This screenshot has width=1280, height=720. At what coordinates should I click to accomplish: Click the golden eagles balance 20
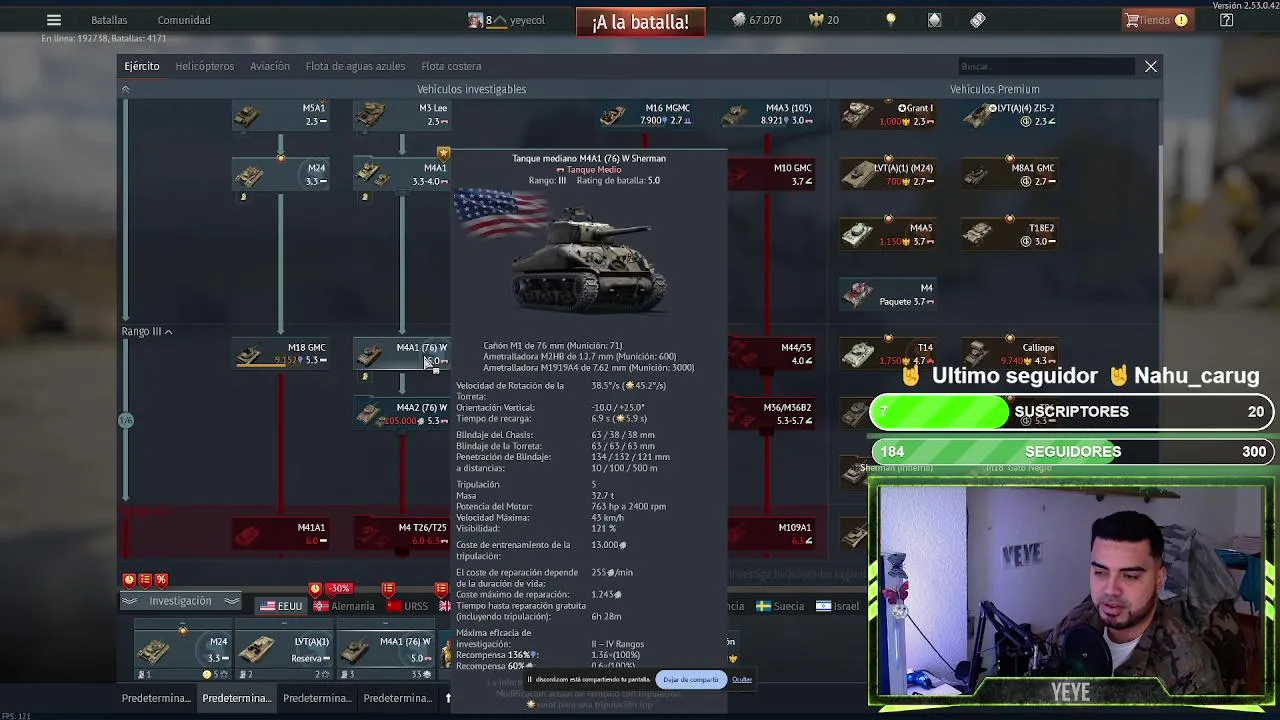(823, 20)
